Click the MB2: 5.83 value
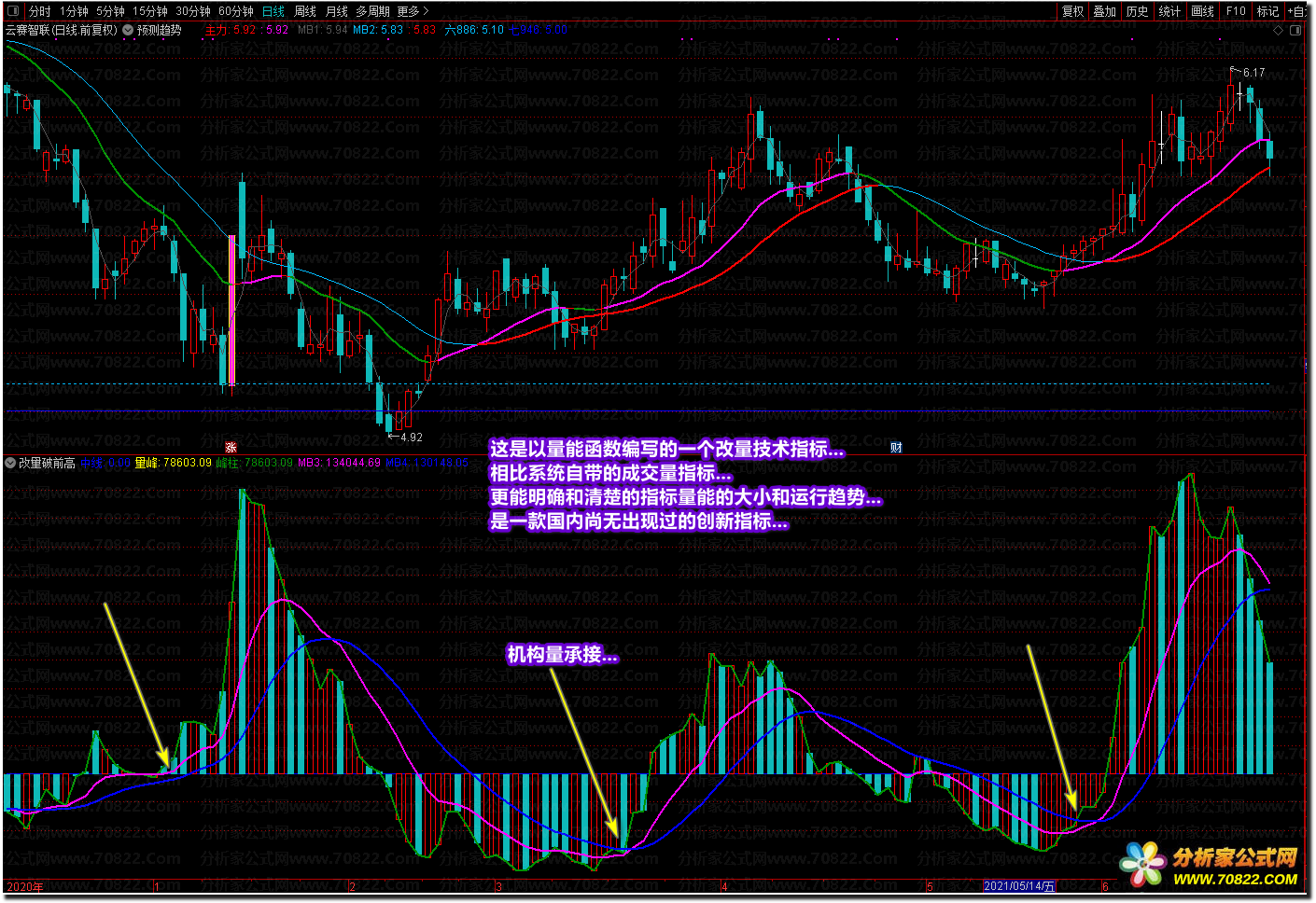1316x903 pixels. (x=378, y=30)
